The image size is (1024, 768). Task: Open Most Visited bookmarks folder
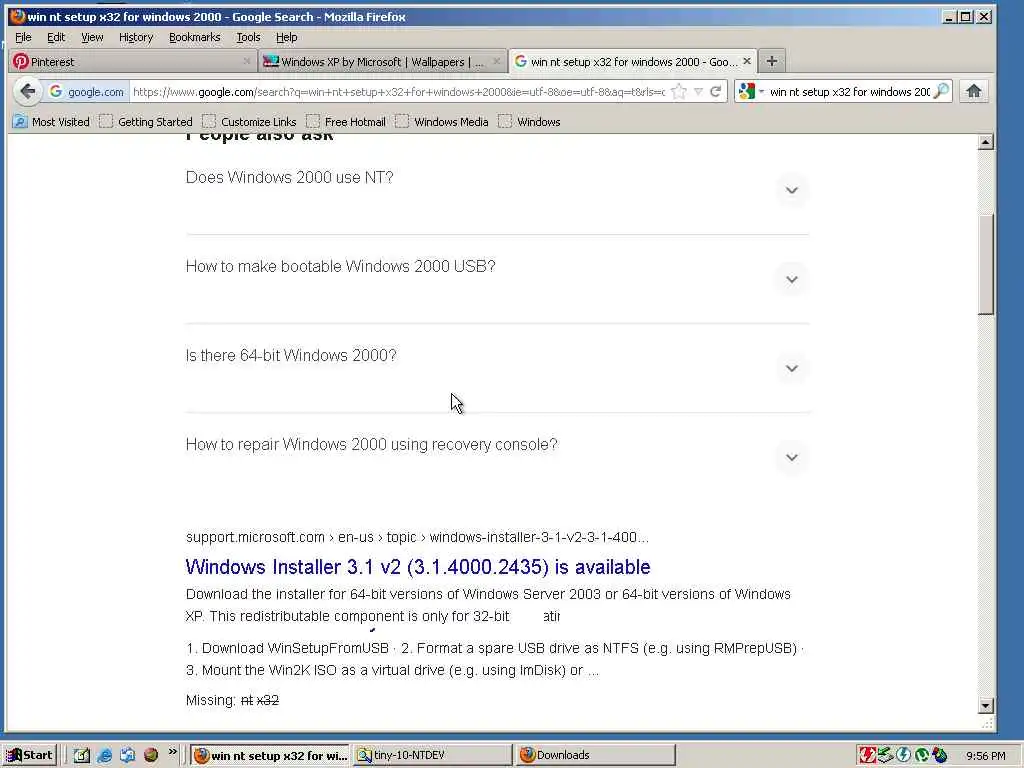tap(51, 121)
